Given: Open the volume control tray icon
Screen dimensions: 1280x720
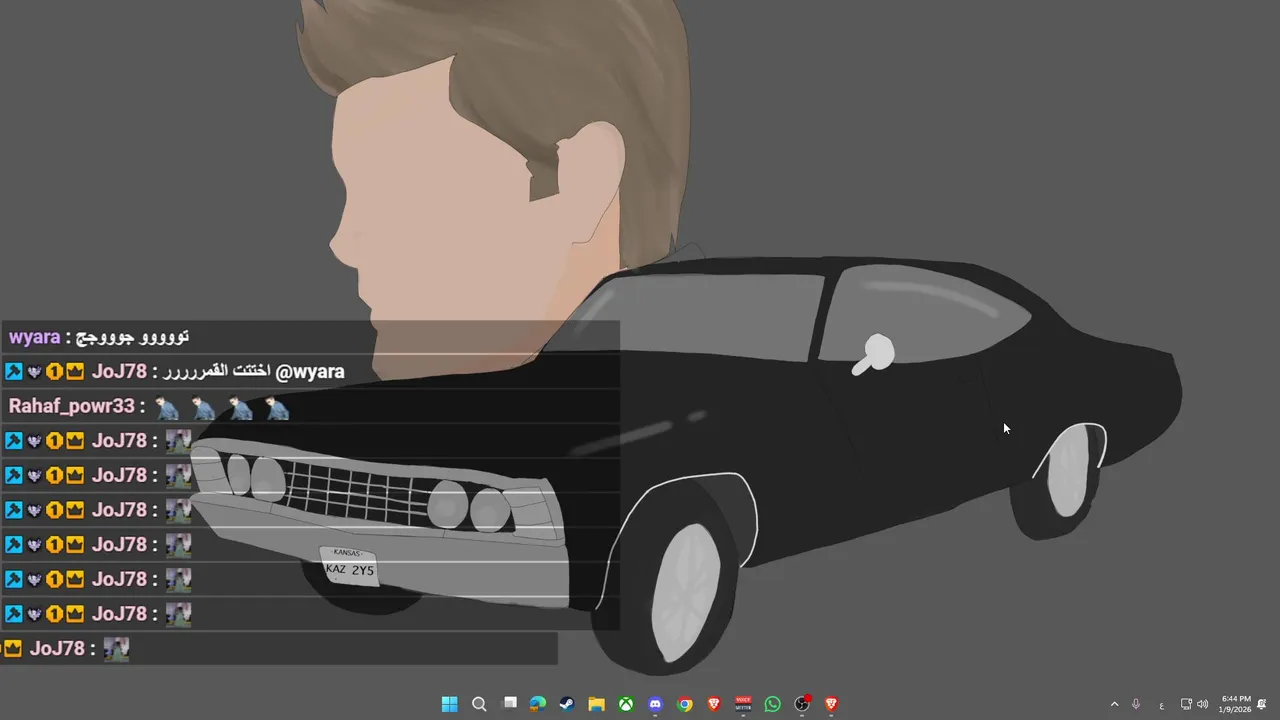Looking at the screenshot, I should coord(1202,704).
